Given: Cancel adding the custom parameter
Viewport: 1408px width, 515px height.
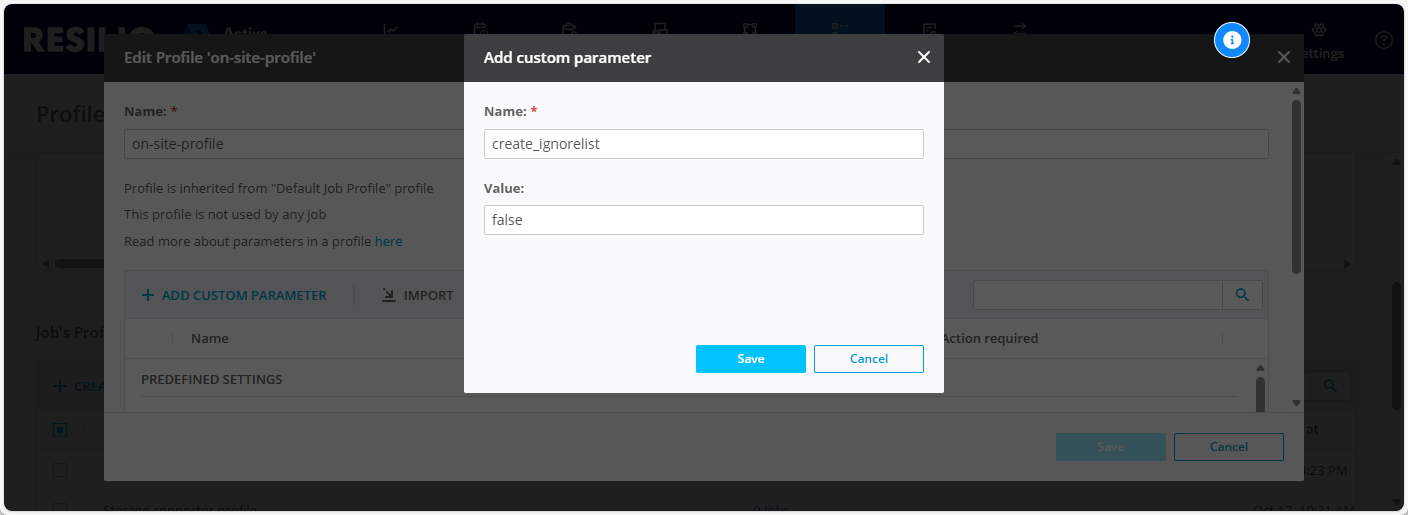Looking at the screenshot, I should 868,359.
